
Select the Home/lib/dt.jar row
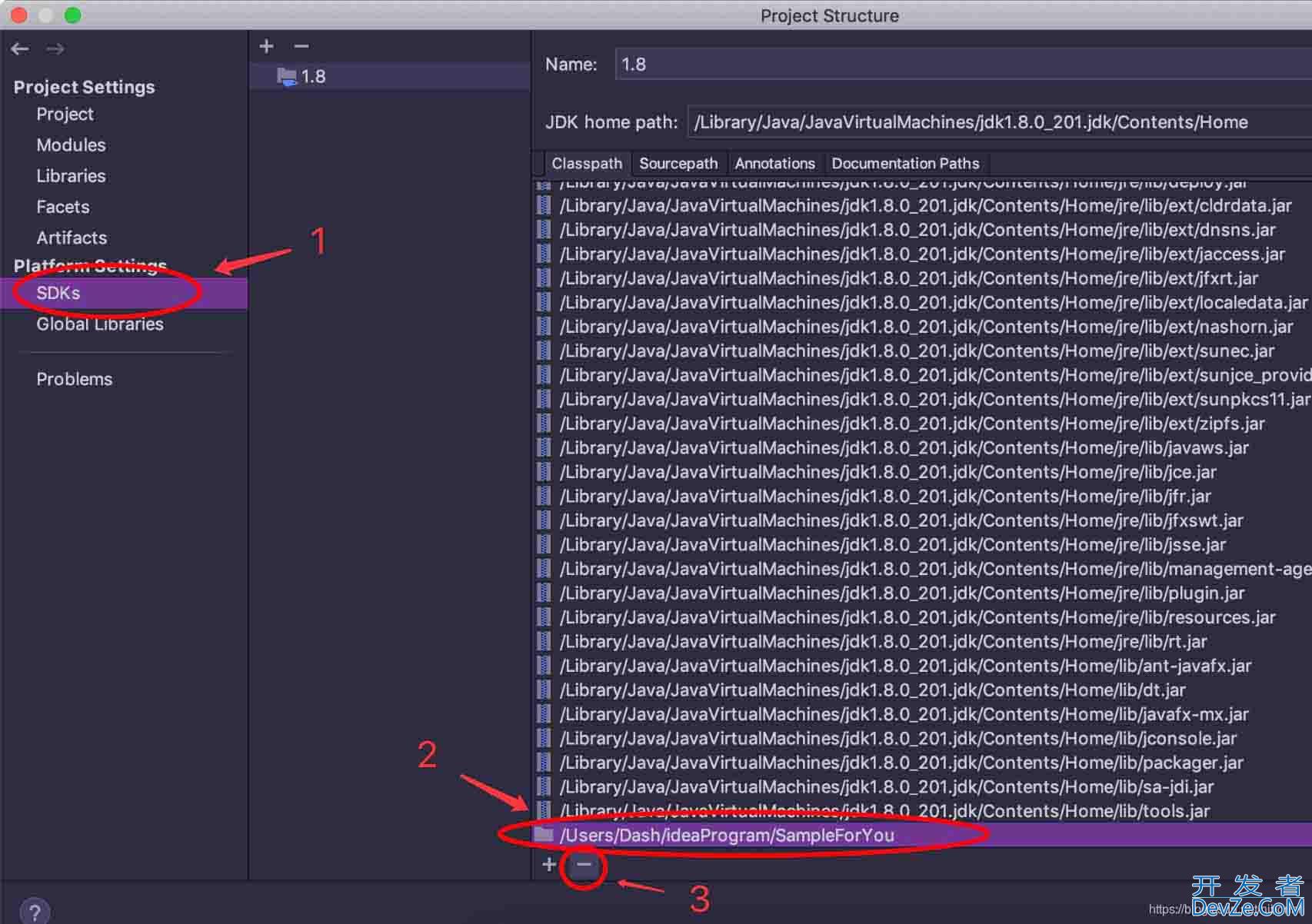923,690
